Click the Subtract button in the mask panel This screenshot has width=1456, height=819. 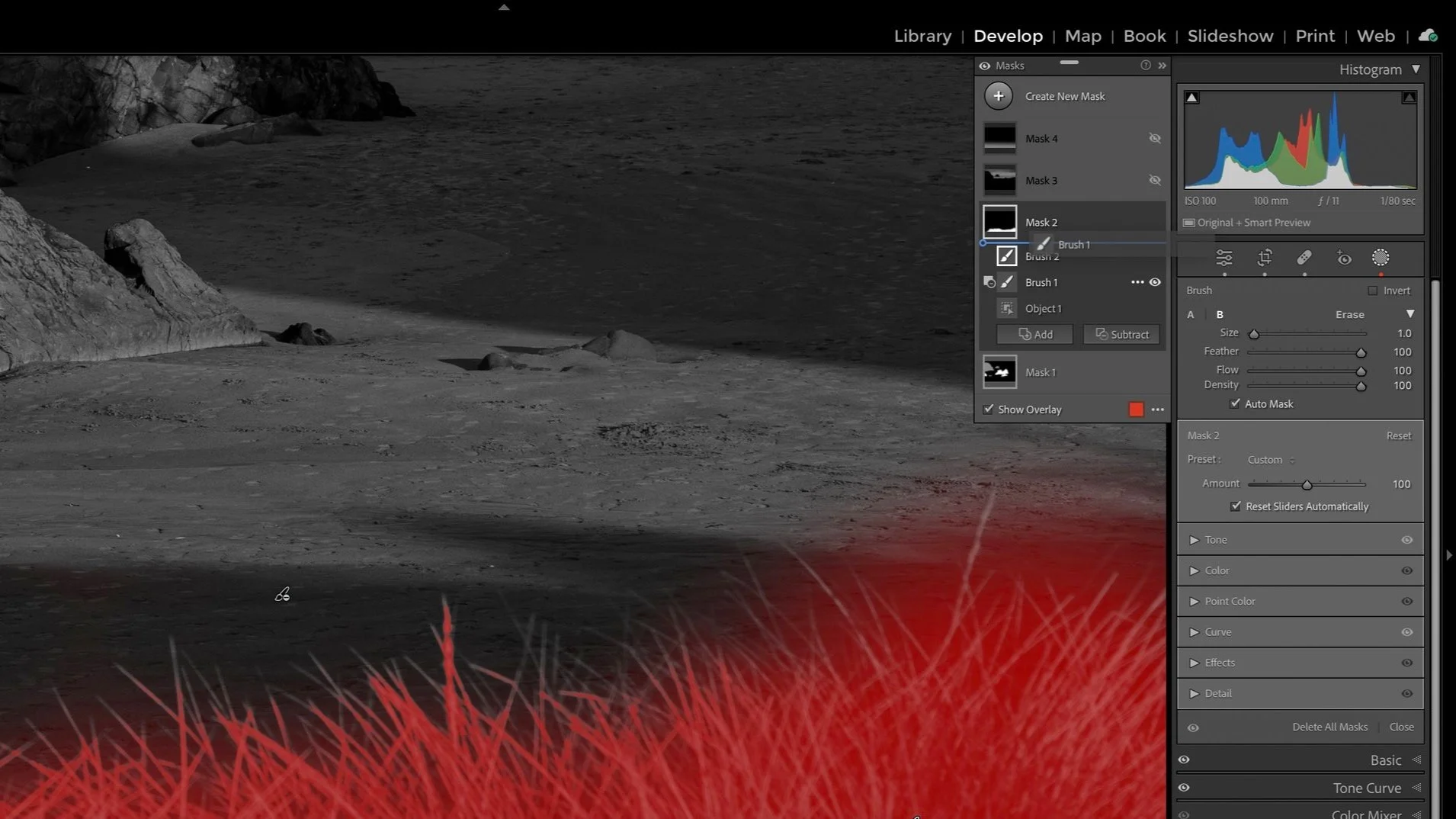pyautogui.click(x=1121, y=334)
